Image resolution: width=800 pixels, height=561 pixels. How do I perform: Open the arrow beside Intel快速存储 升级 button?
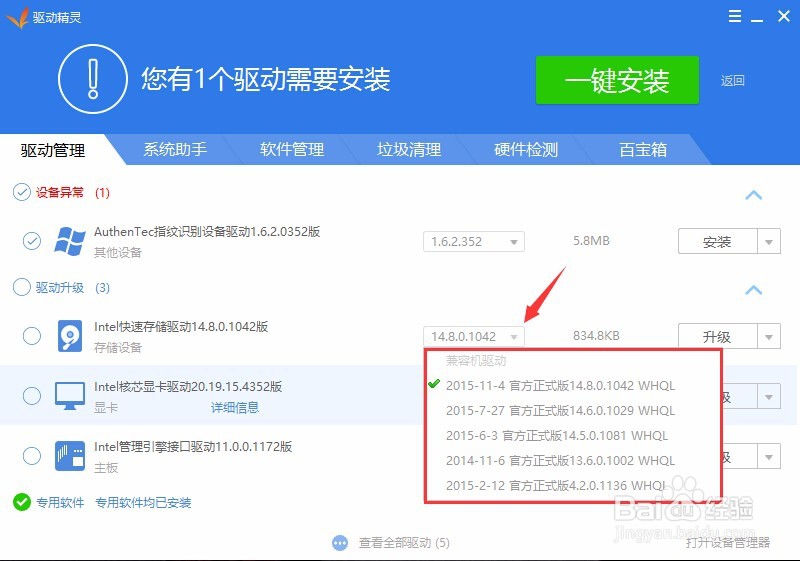coord(769,337)
